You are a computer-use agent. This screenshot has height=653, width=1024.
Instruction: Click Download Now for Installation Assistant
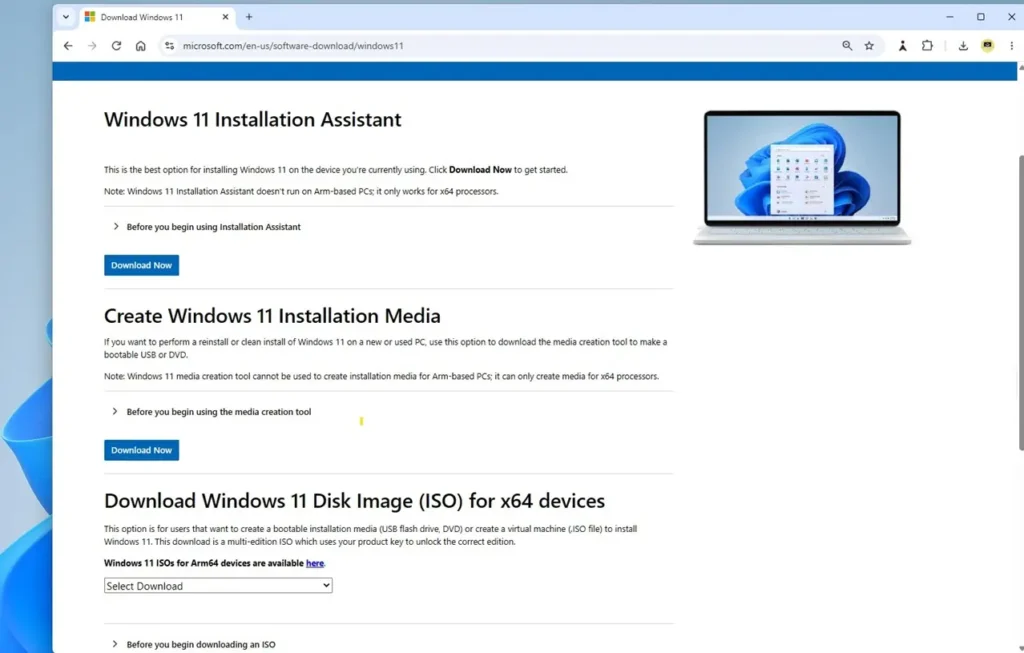pyautogui.click(x=141, y=265)
